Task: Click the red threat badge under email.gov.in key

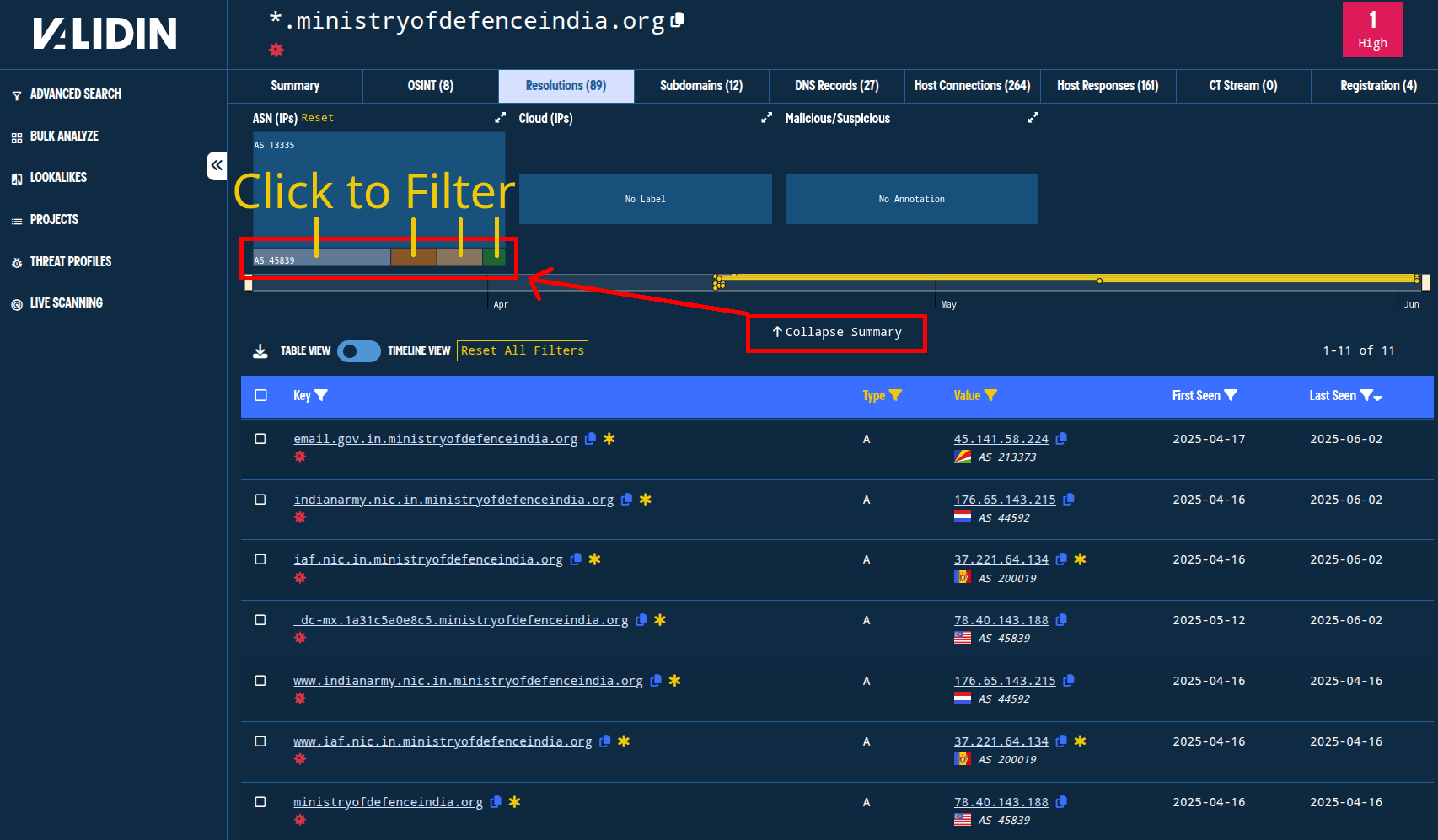Action: coord(300,457)
